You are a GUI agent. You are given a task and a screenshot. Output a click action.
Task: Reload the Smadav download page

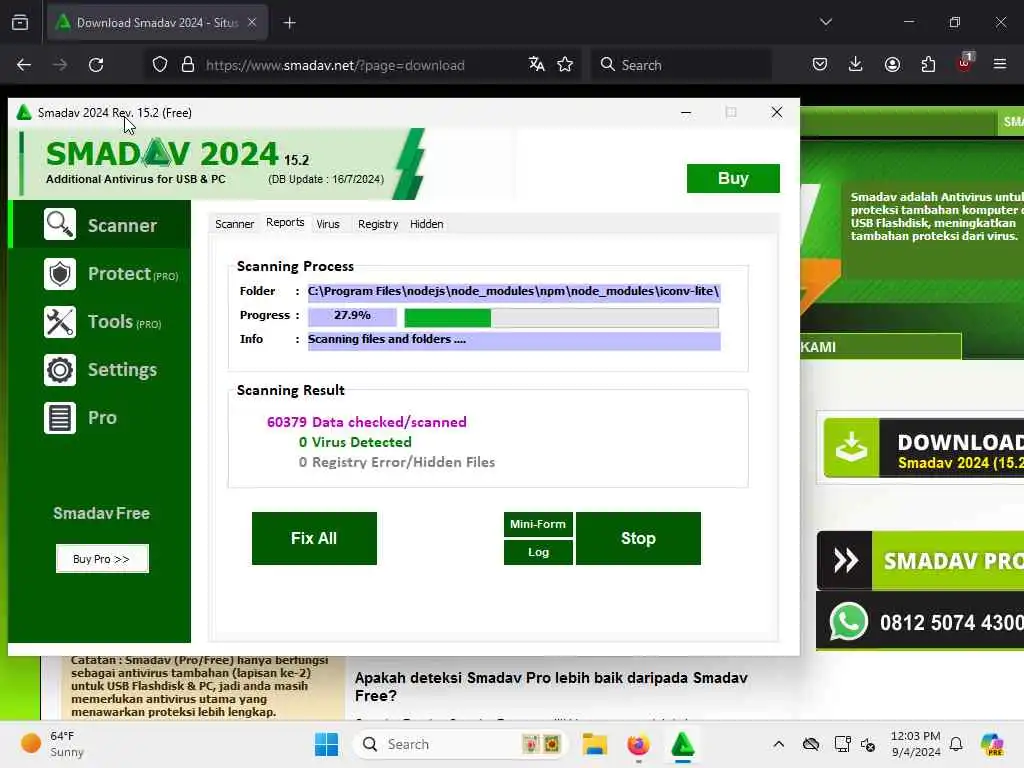tap(96, 65)
